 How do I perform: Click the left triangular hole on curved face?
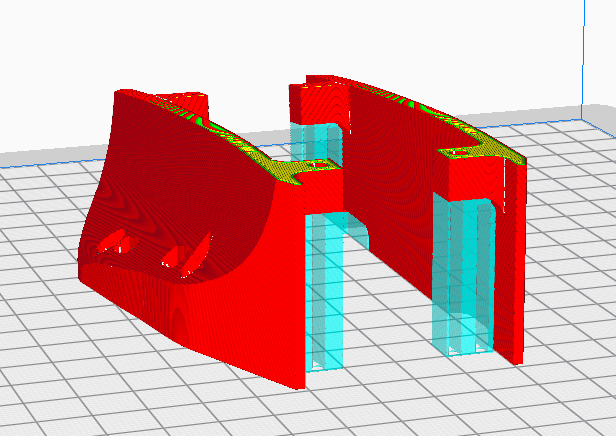(x=117, y=241)
